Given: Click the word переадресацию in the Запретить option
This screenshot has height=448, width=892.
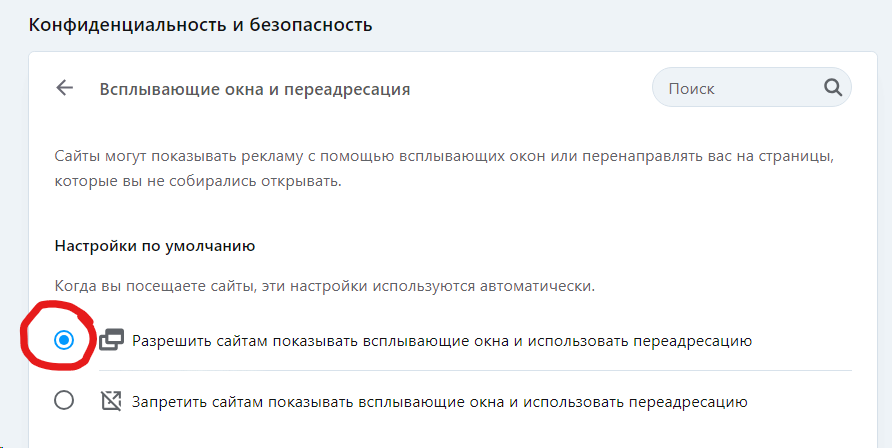Looking at the screenshot, I should point(688,403).
